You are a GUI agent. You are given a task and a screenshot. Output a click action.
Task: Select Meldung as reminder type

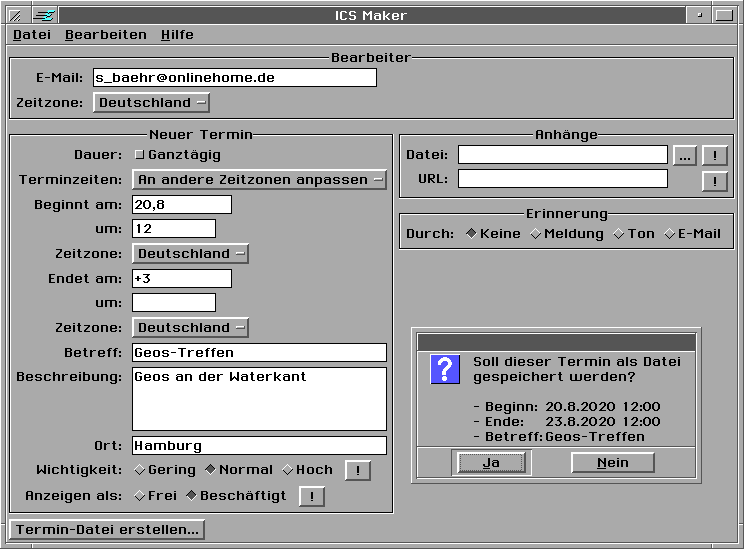point(536,234)
